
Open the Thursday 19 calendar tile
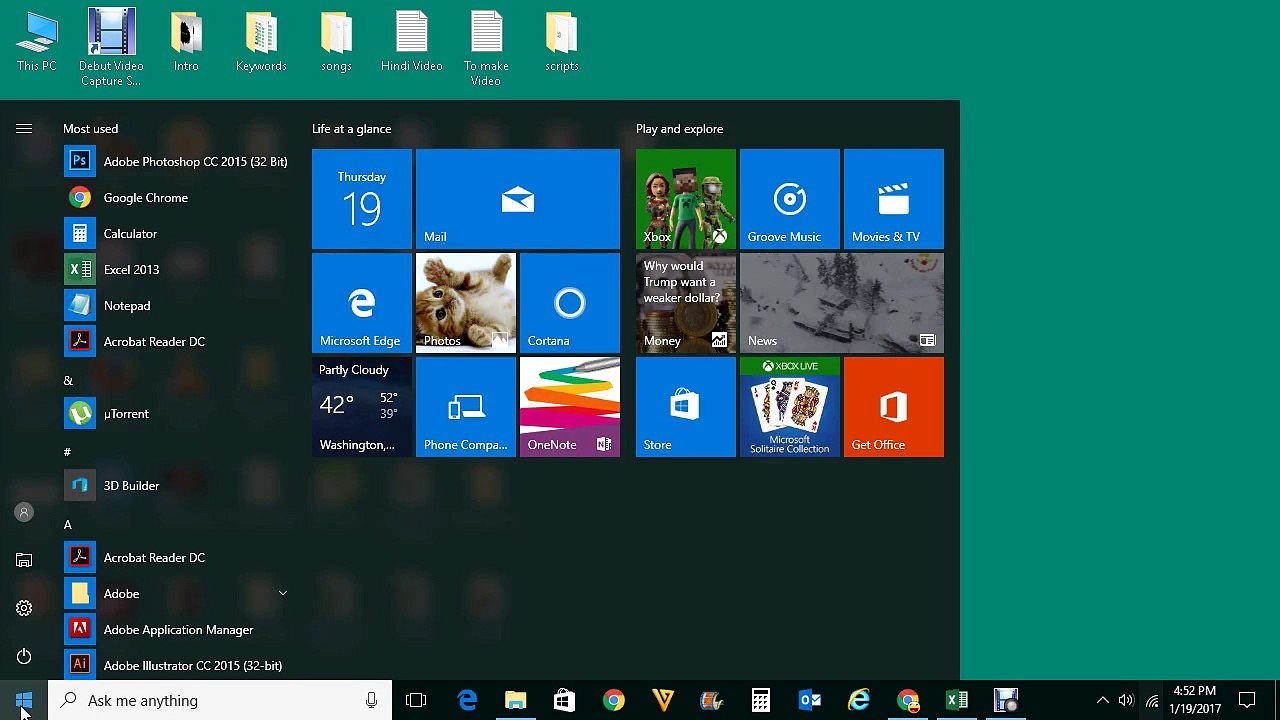pos(362,199)
